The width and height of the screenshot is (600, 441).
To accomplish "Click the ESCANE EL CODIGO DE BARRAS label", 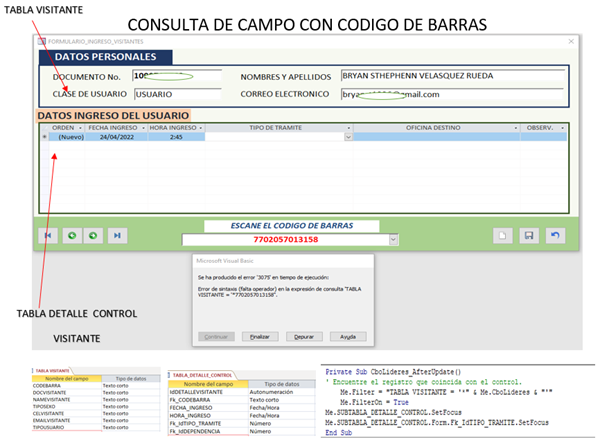I will (x=292, y=226).
